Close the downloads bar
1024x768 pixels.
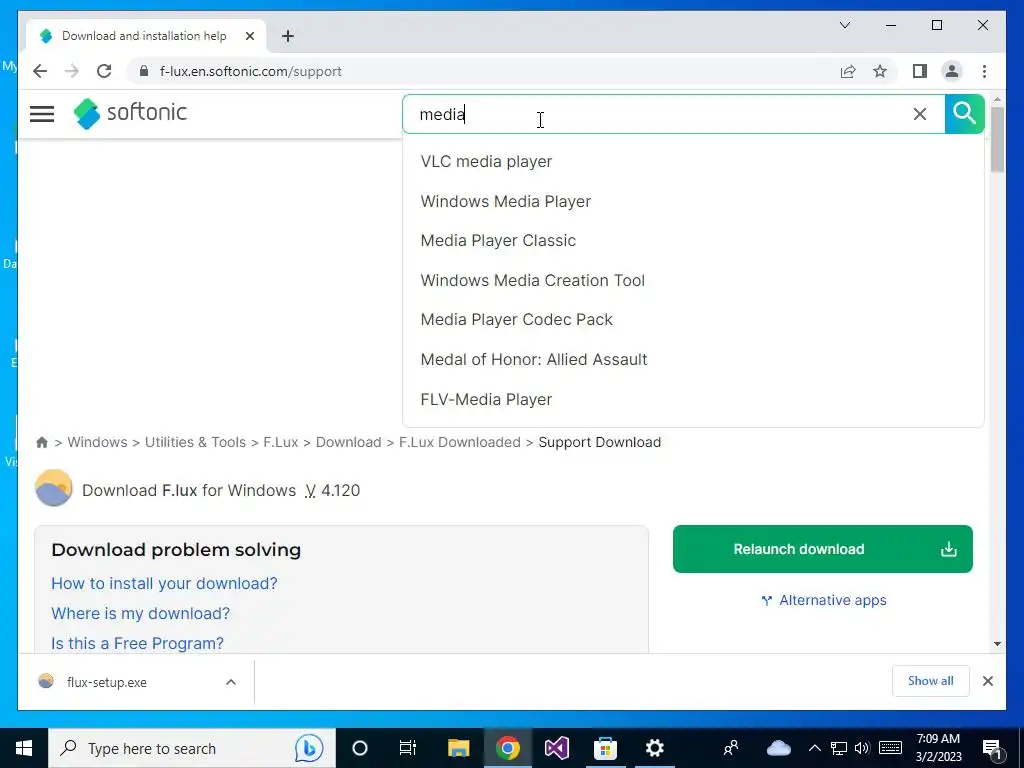pos(987,681)
